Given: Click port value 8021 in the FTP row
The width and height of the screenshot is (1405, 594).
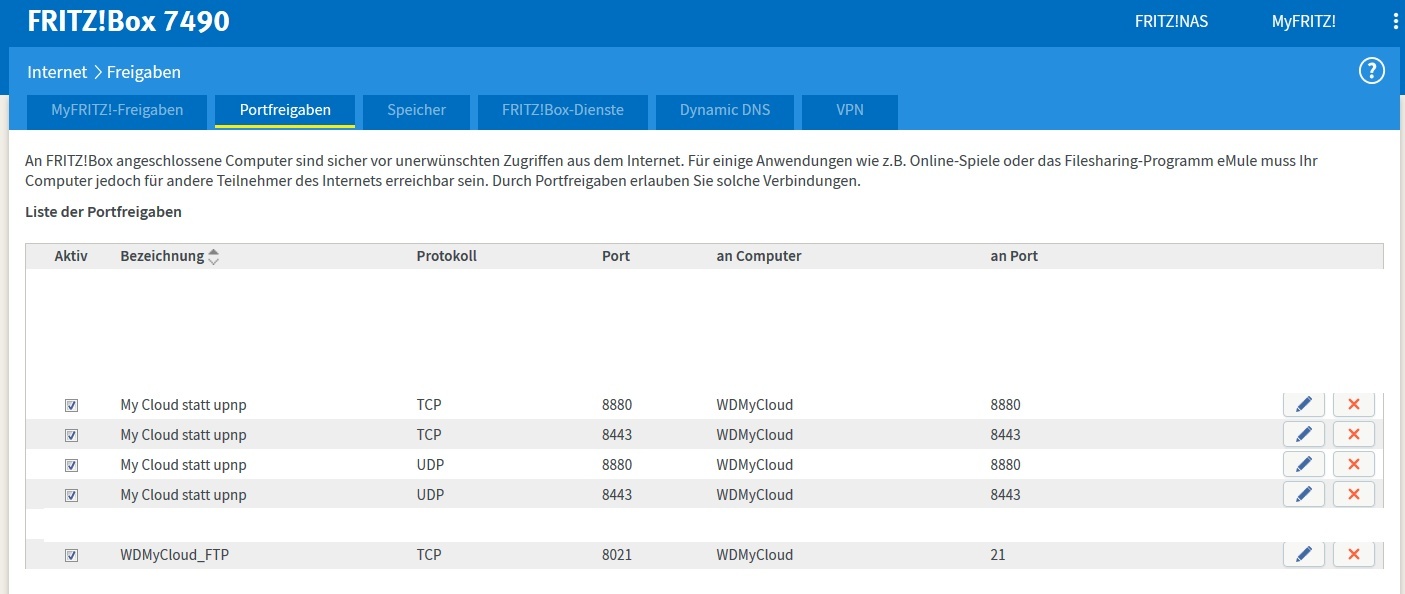Looking at the screenshot, I should point(617,555).
